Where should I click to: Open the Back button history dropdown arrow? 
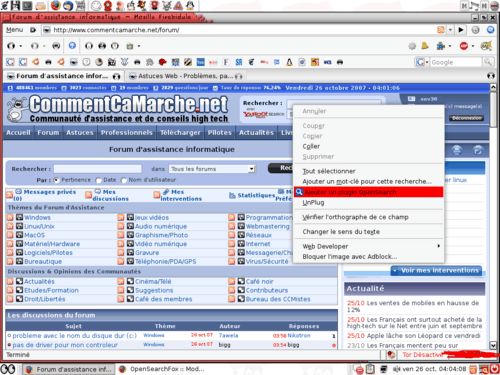tap(21, 46)
